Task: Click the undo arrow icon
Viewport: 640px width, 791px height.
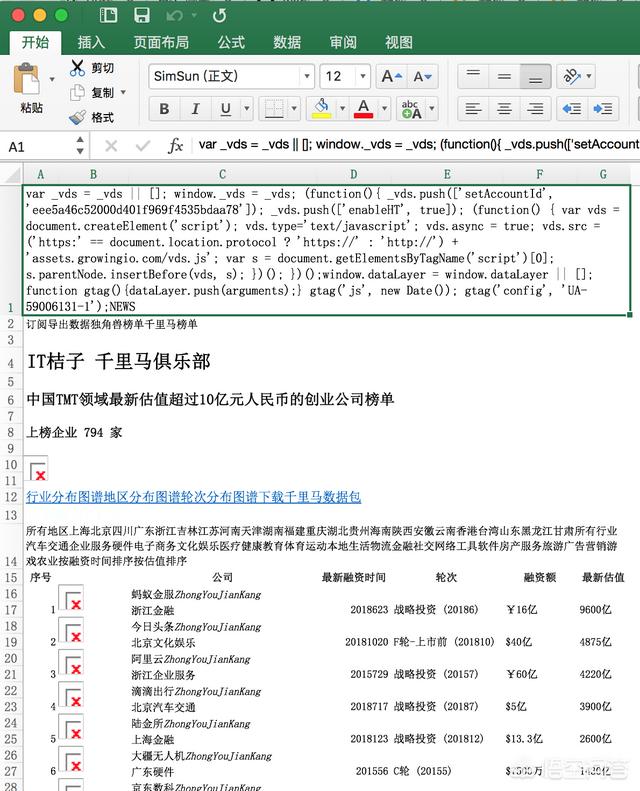Action: [174, 16]
